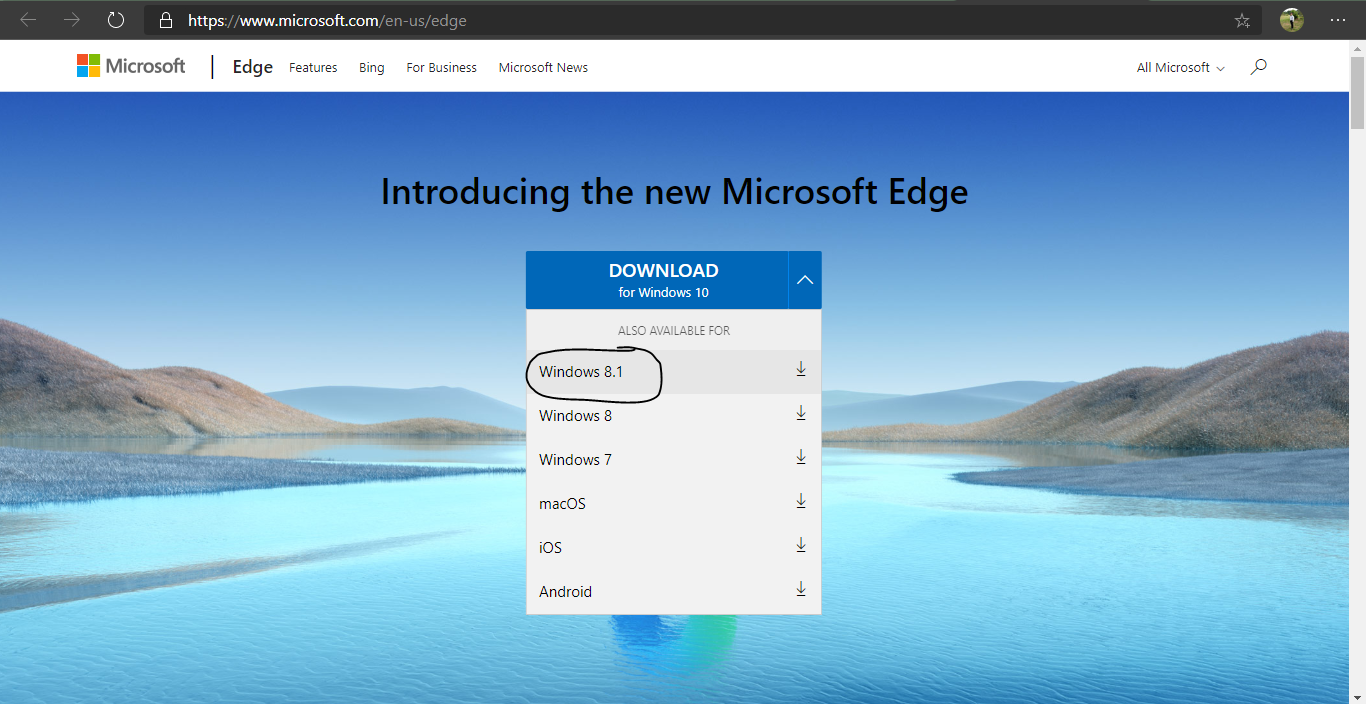Open the Bing menu item
The width and height of the screenshot is (1366, 704).
click(372, 67)
